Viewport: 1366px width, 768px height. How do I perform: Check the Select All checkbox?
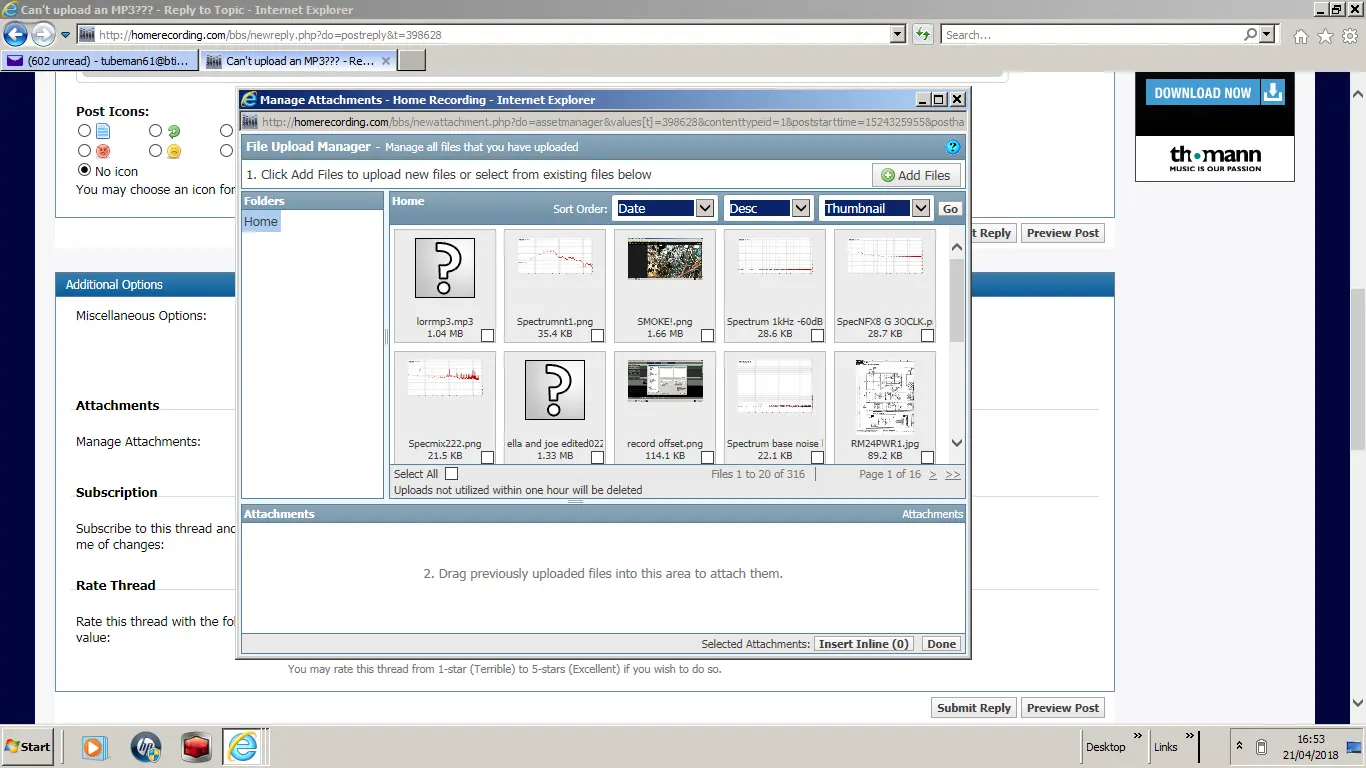[x=451, y=474]
